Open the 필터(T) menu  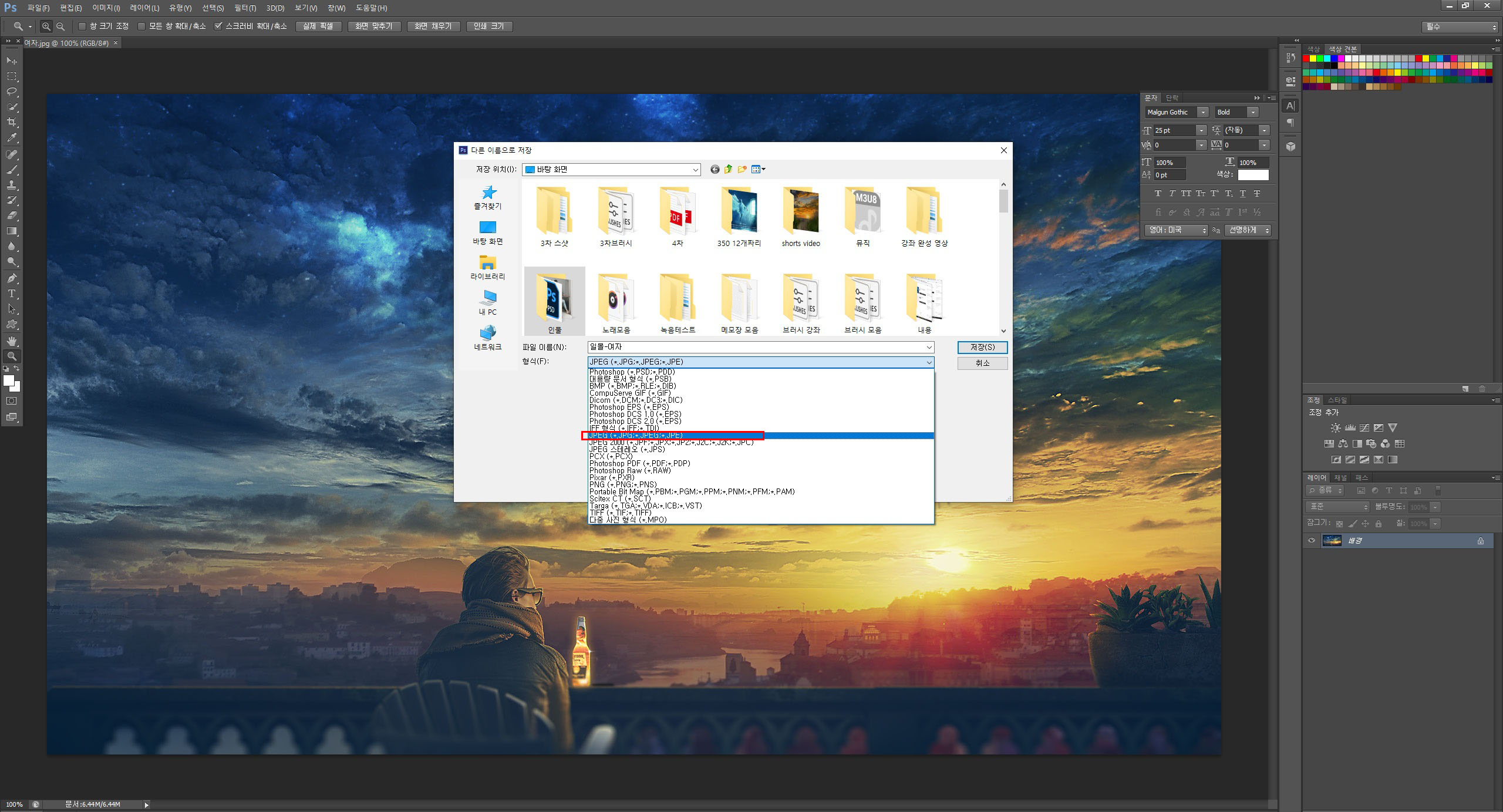(x=245, y=8)
